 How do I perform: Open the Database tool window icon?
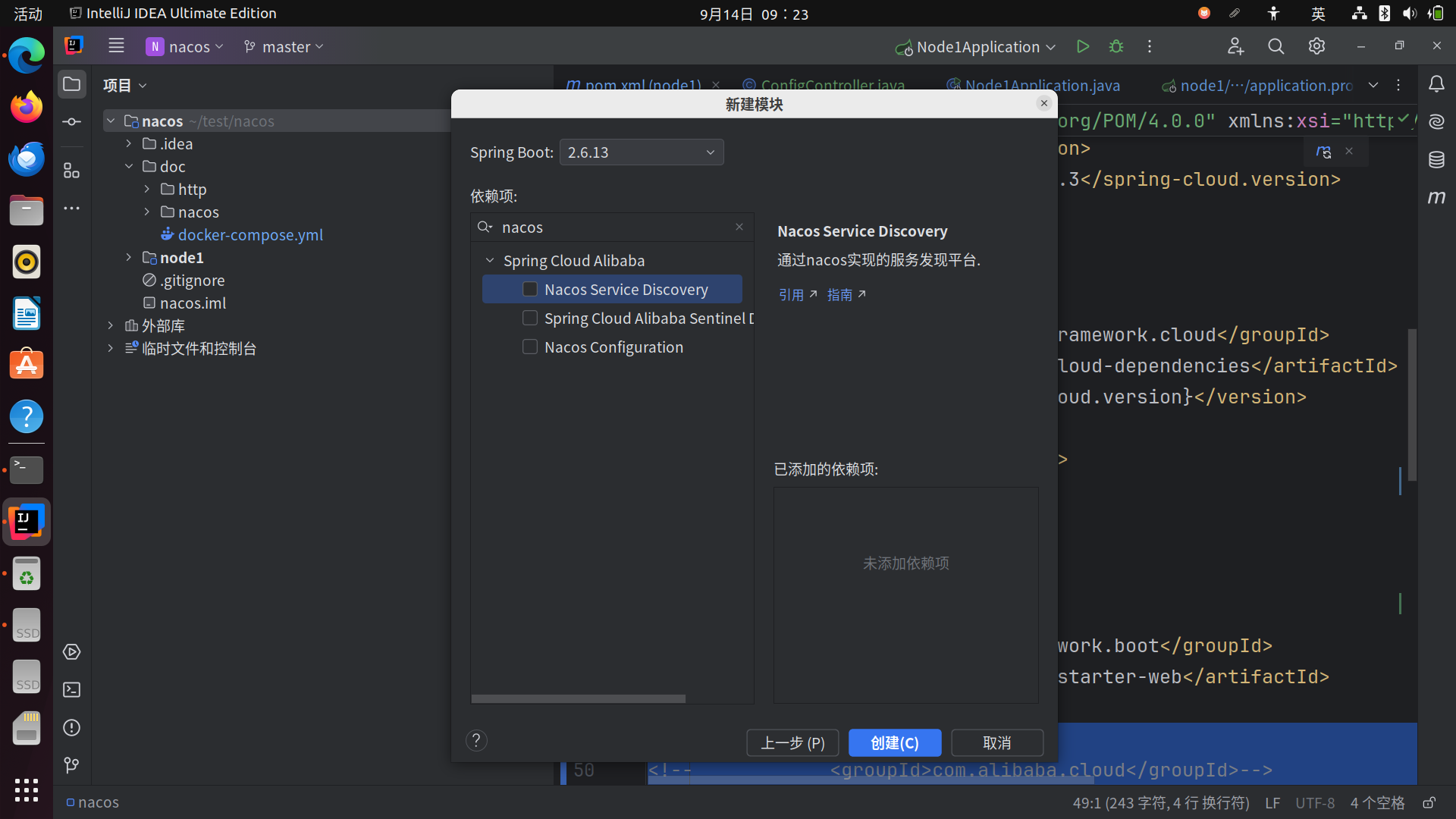(1436, 159)
